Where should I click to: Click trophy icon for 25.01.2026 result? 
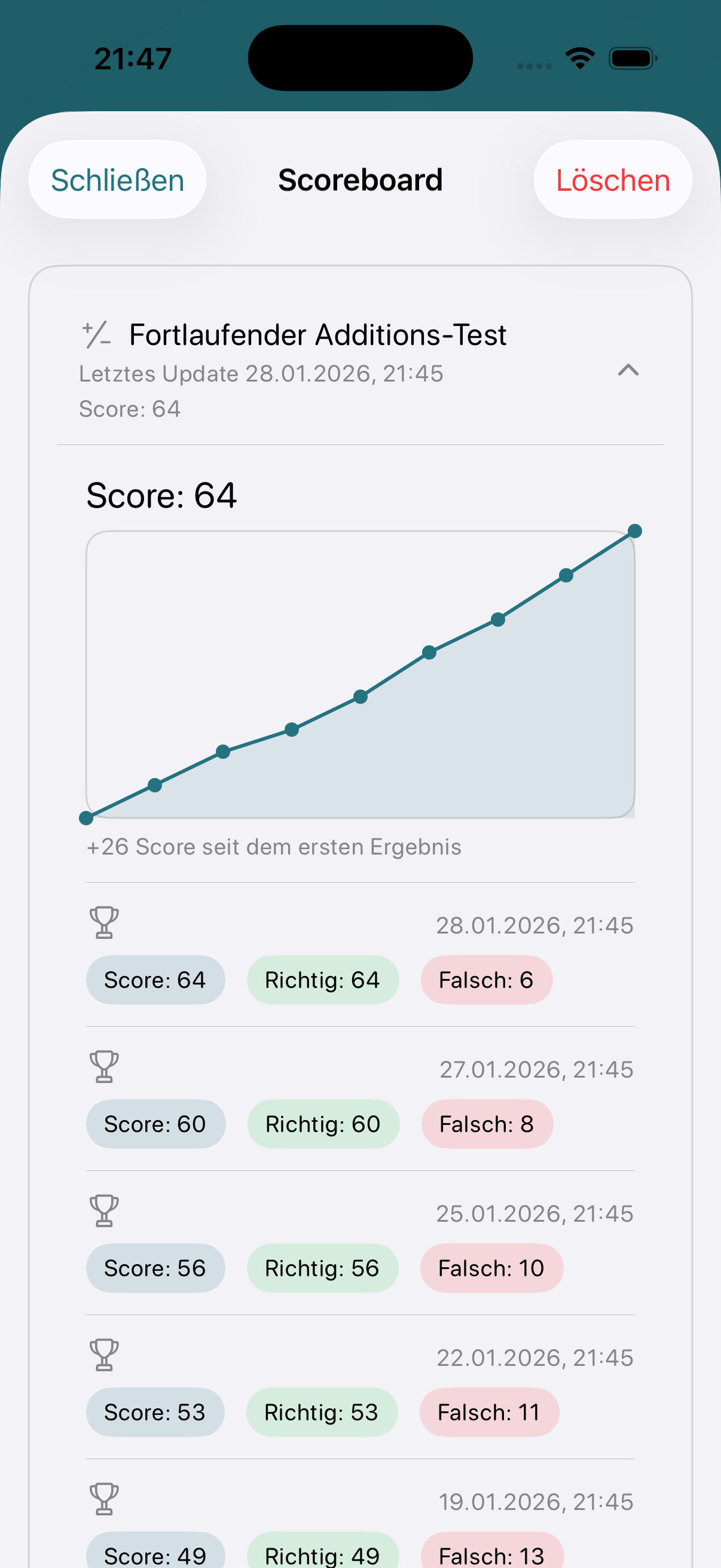(104, 1210)
